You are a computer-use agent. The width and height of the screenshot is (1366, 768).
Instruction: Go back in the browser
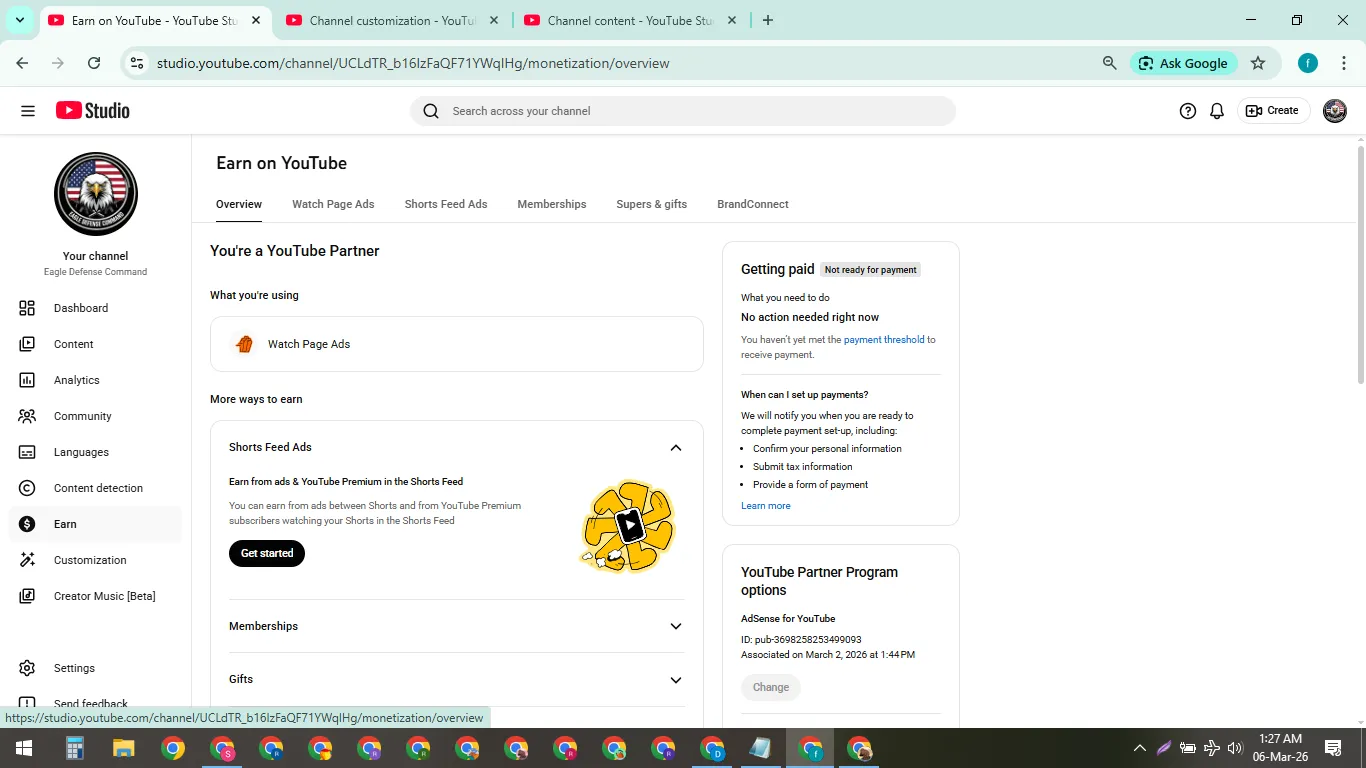(22, 63)
